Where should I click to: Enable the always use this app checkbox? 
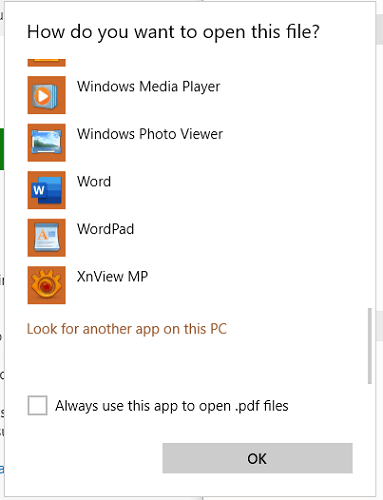tap(37, 405)
